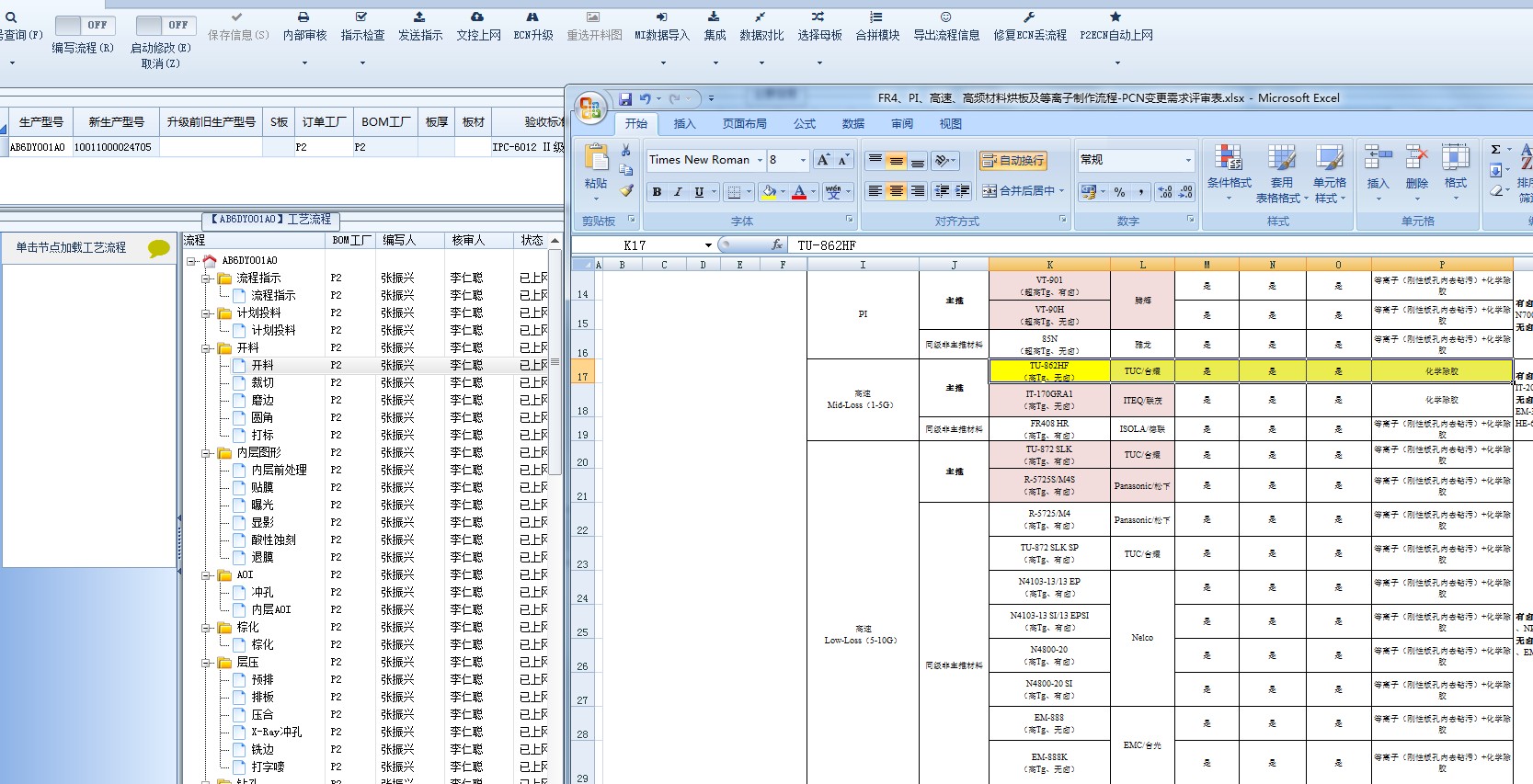Image resolution: width=1533 pixels, height=784 pixels.
Task: Toggle underline formatting in Excel
Action: click(x=699, y=192)
